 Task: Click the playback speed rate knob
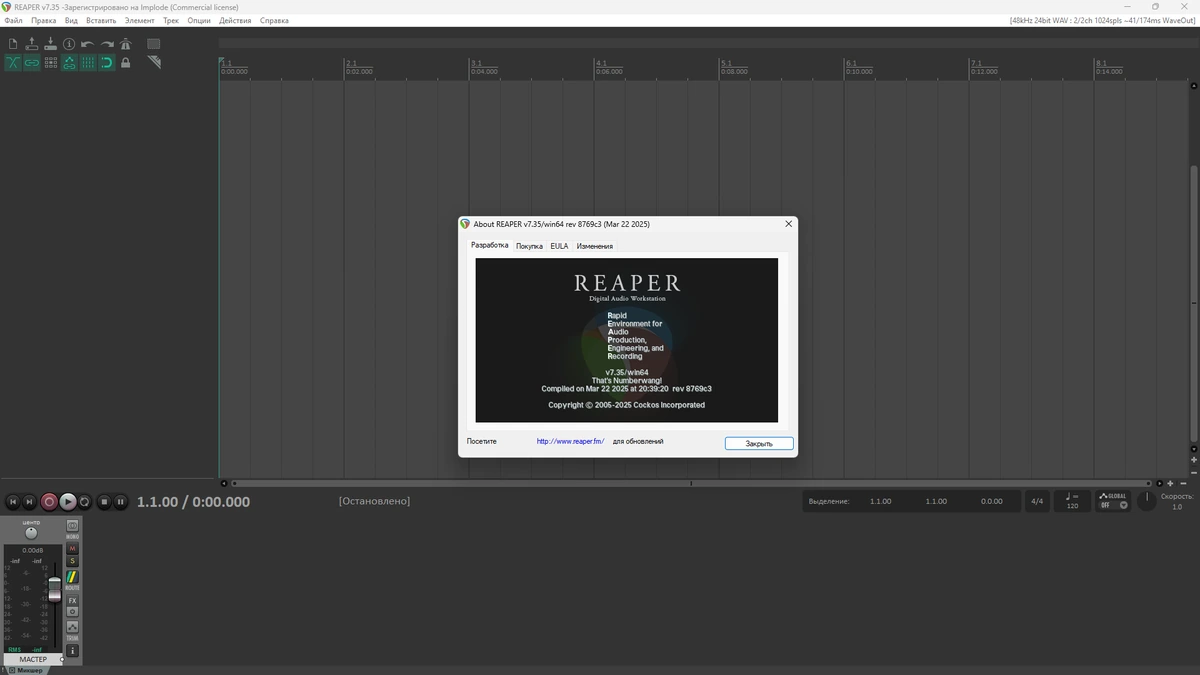coord(1147,501)
